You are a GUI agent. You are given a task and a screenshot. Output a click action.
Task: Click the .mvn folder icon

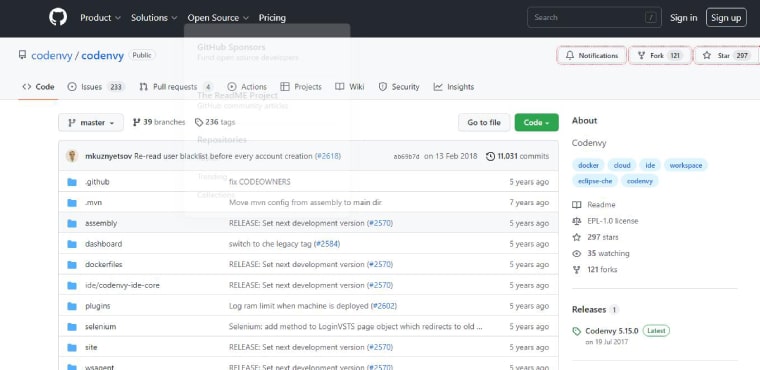click(x=72, y=203)
